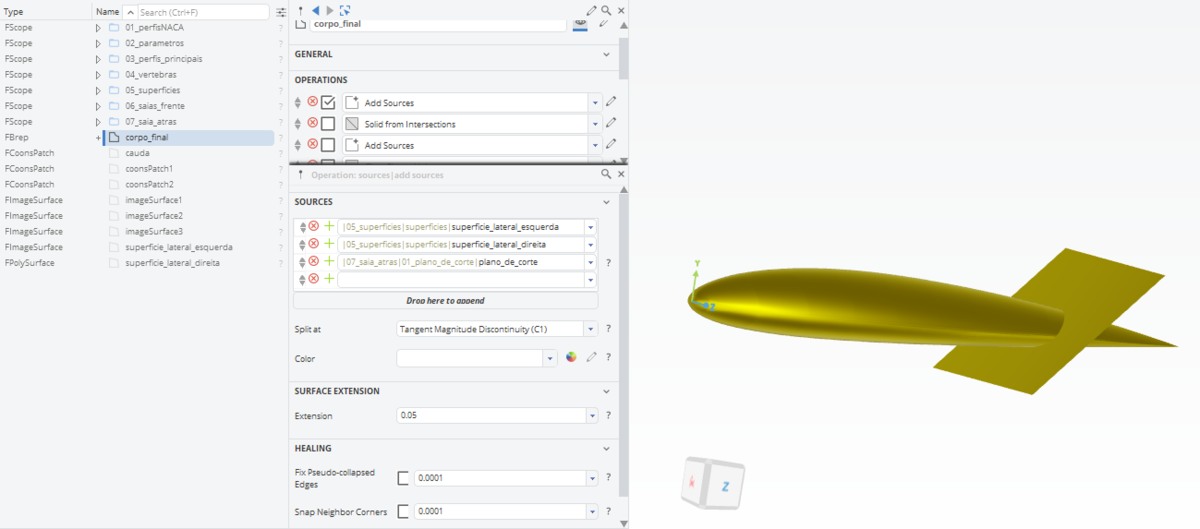Collapse the SURFACE EXTENSION section

click(606, 391)
